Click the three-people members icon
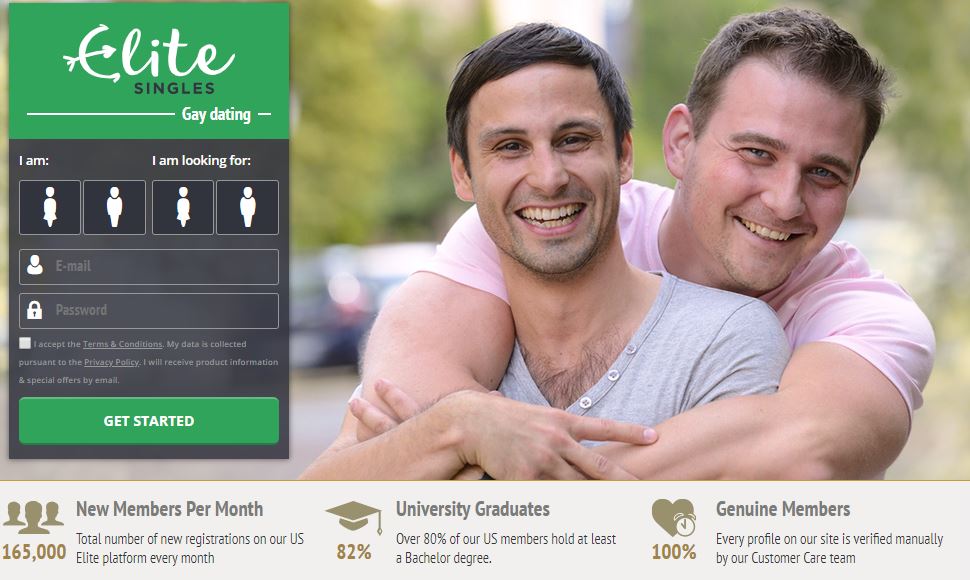Viewport: 970px width, 580px height. pyautogui.click(x=33, y=517)
